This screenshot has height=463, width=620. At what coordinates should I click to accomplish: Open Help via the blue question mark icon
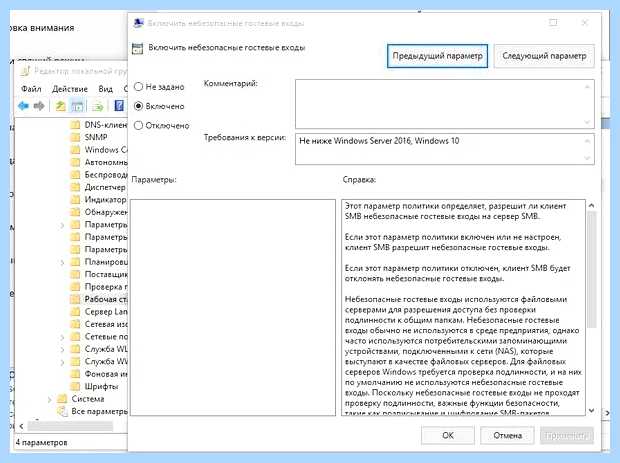pyautogui.click(x=119, y=106)
